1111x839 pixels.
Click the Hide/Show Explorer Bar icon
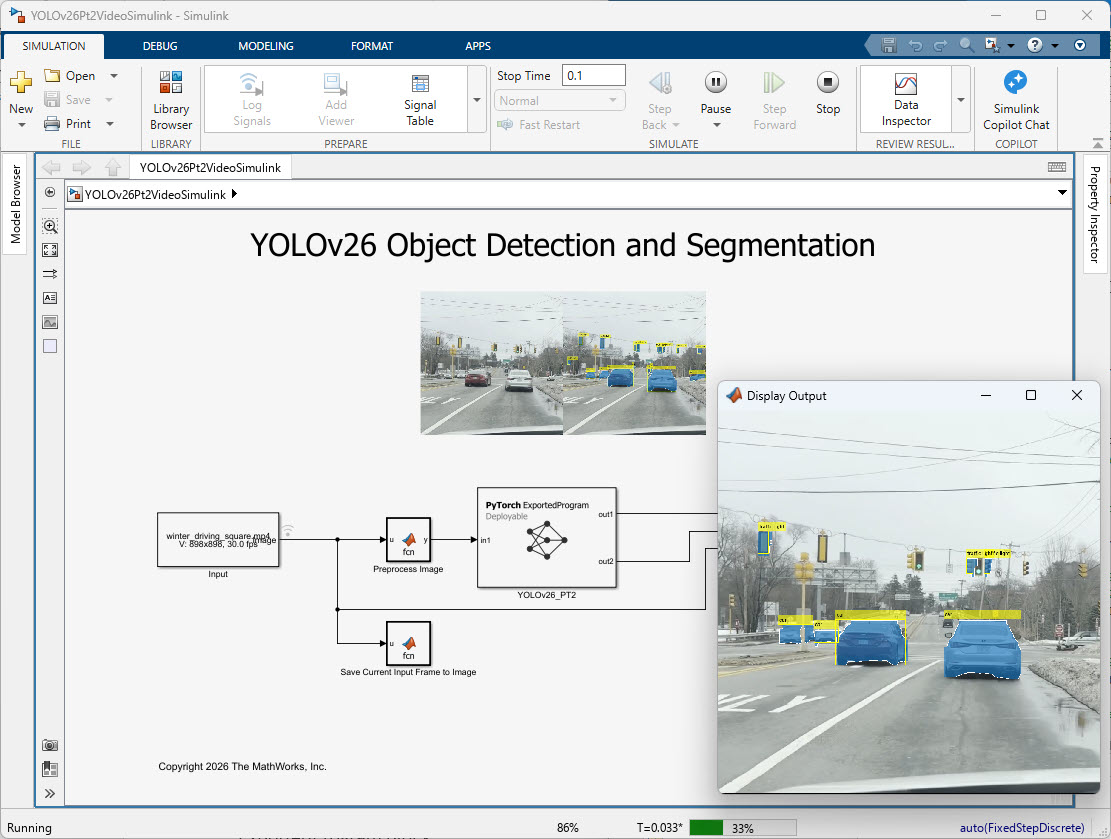click(x=50, y=192)
